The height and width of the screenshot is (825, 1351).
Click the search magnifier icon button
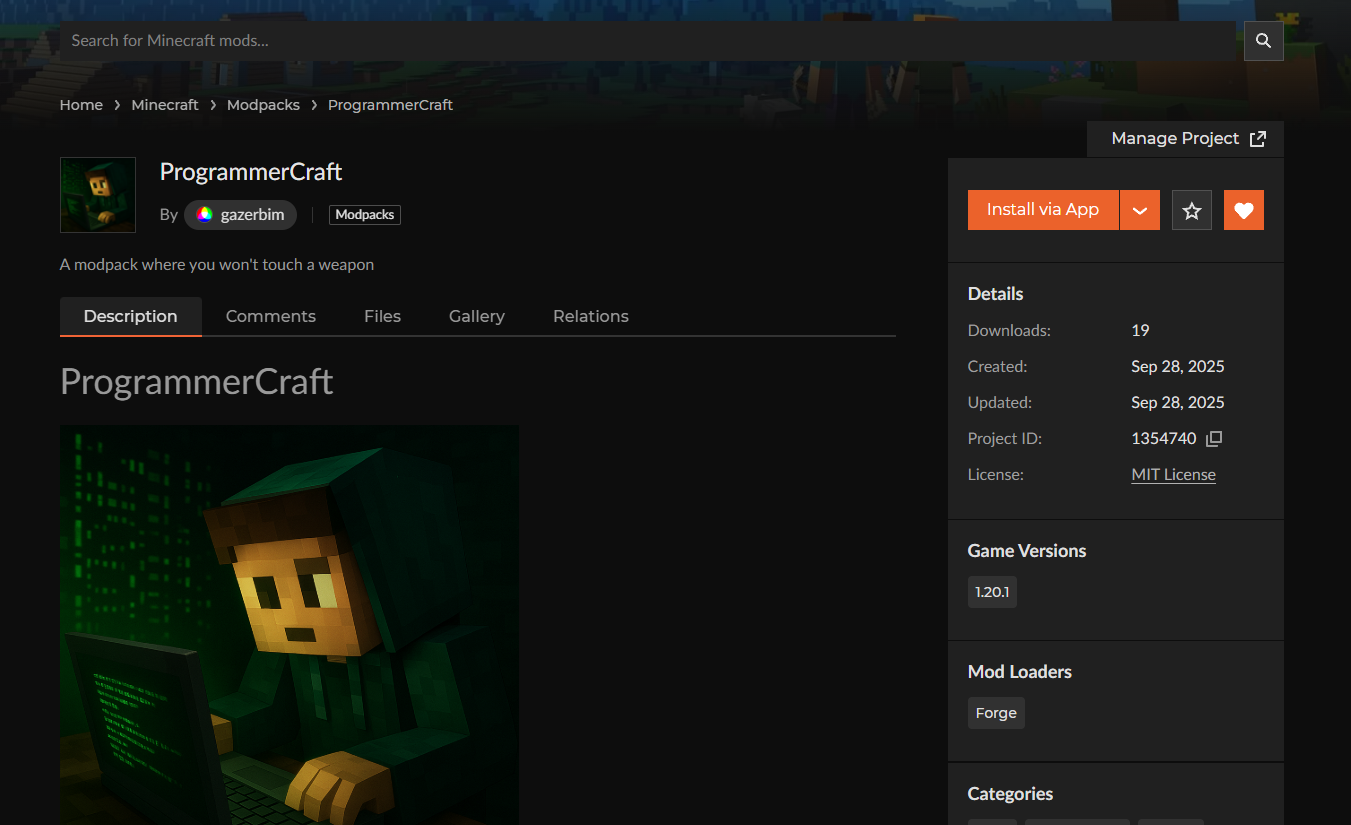point(1263,41)
